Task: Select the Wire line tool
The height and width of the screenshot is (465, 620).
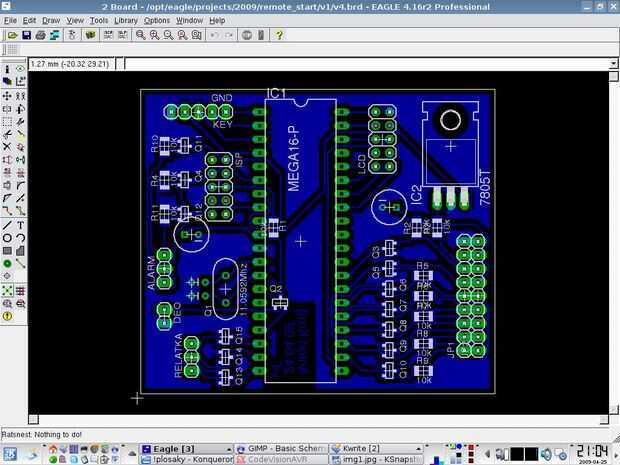Action: (x=7, y=225)
